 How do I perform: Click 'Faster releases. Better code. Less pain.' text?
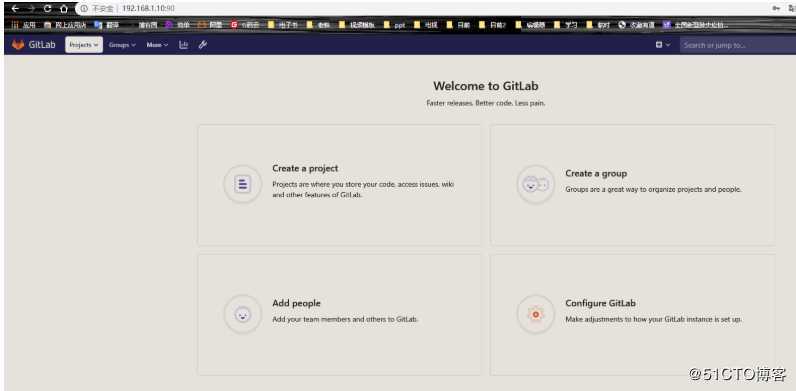pos(486,103)
